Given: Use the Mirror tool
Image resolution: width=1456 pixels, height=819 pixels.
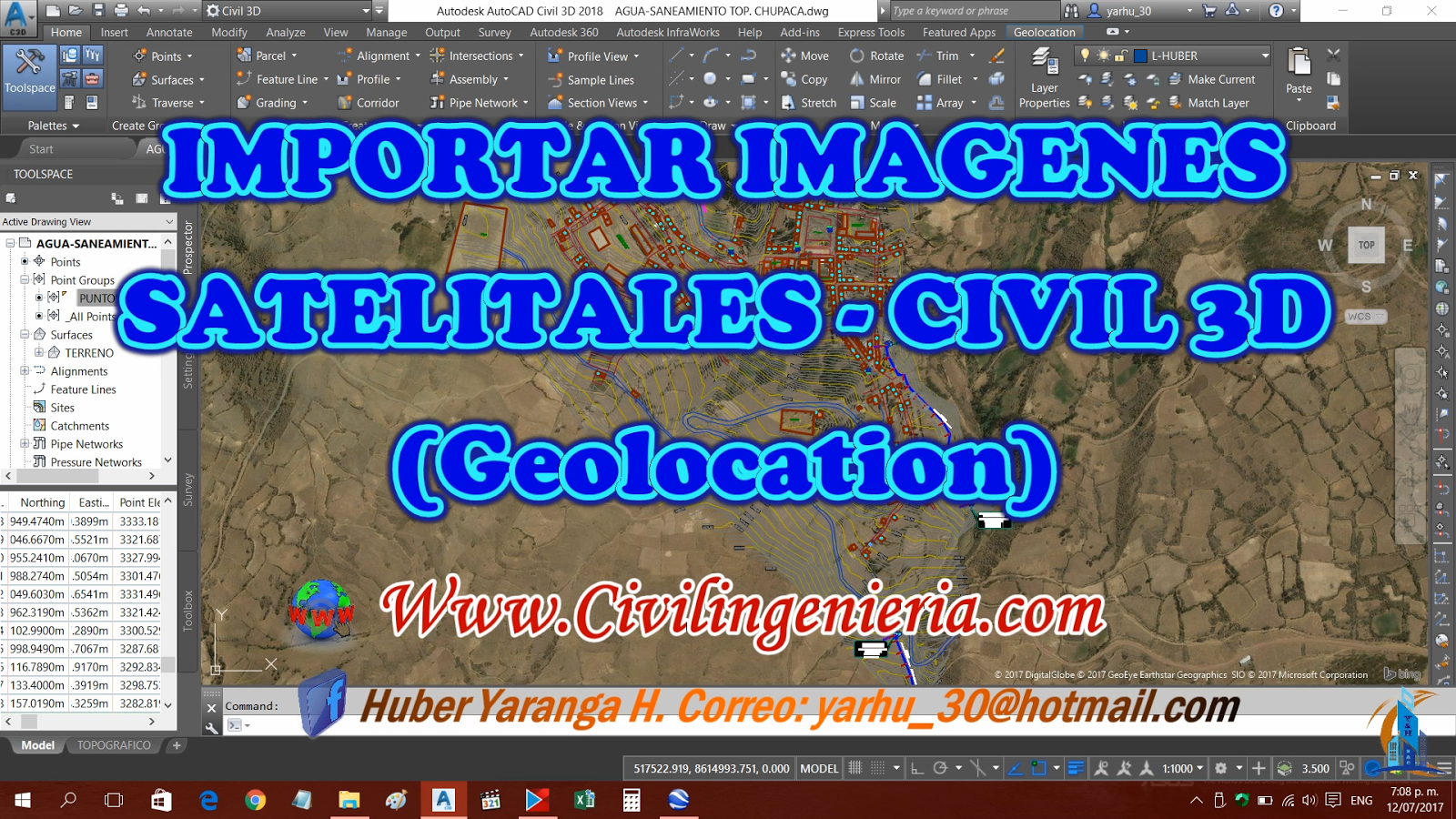Looking at the screenshot, I should tap(875, 79).
